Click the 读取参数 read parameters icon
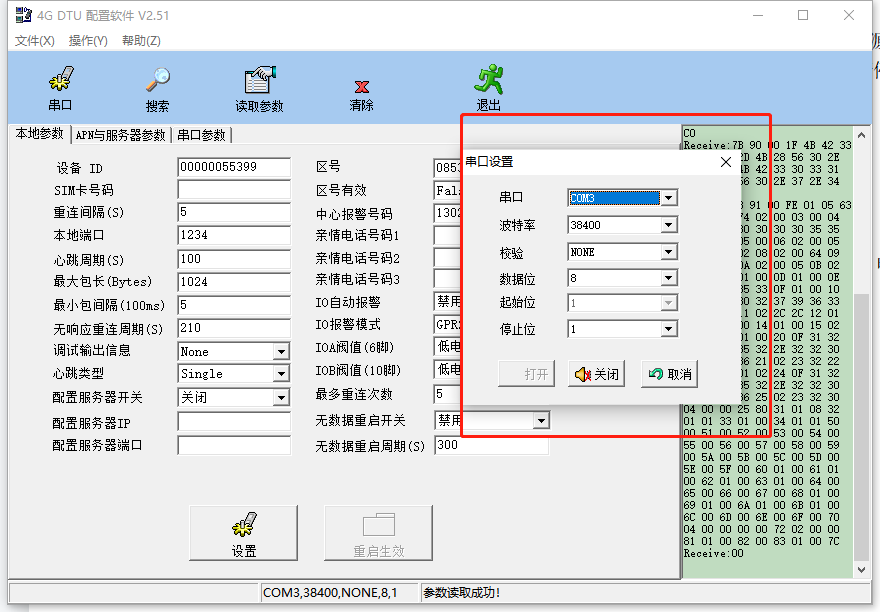 259,81
